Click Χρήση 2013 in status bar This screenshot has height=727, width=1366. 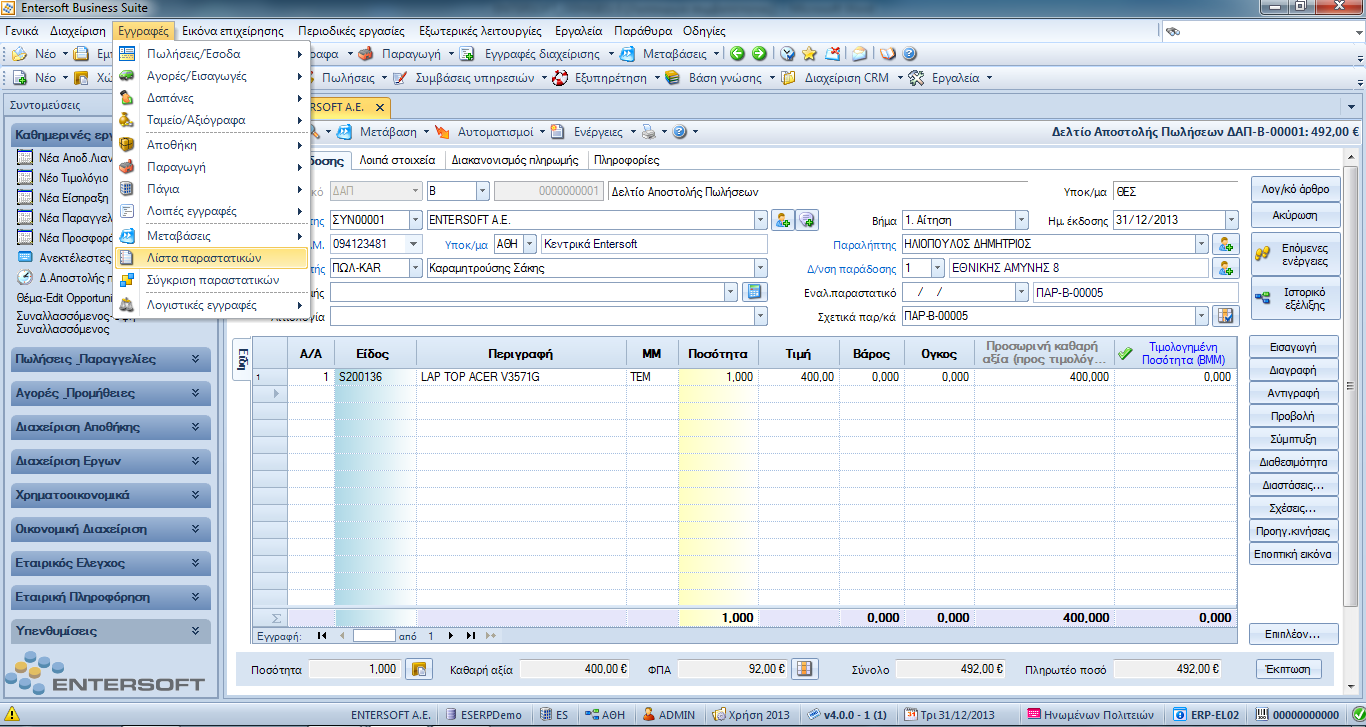pyautogui.click(x=752, y=715)
